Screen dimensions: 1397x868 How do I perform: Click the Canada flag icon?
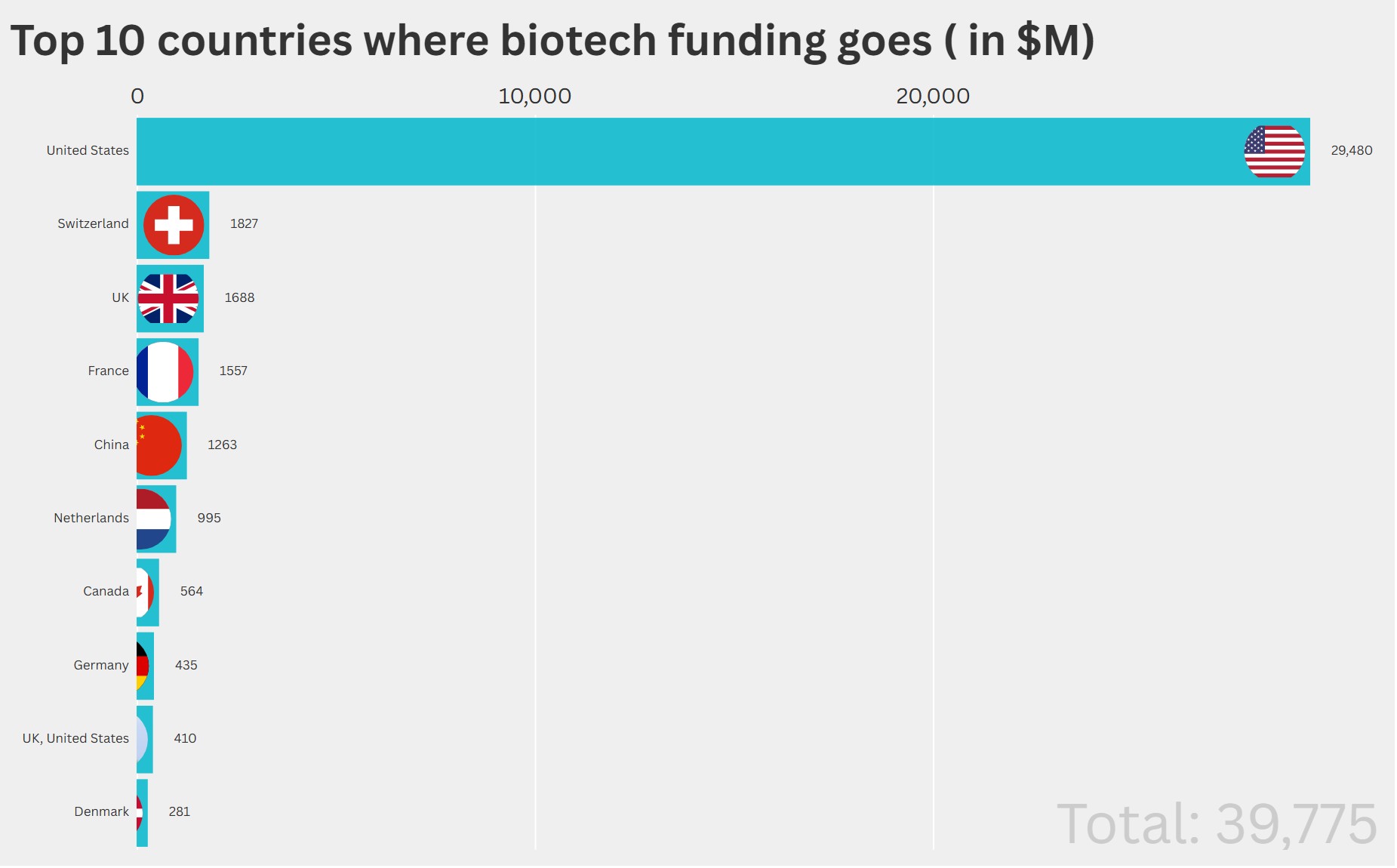pyautogui.click(x=146, y=593)
